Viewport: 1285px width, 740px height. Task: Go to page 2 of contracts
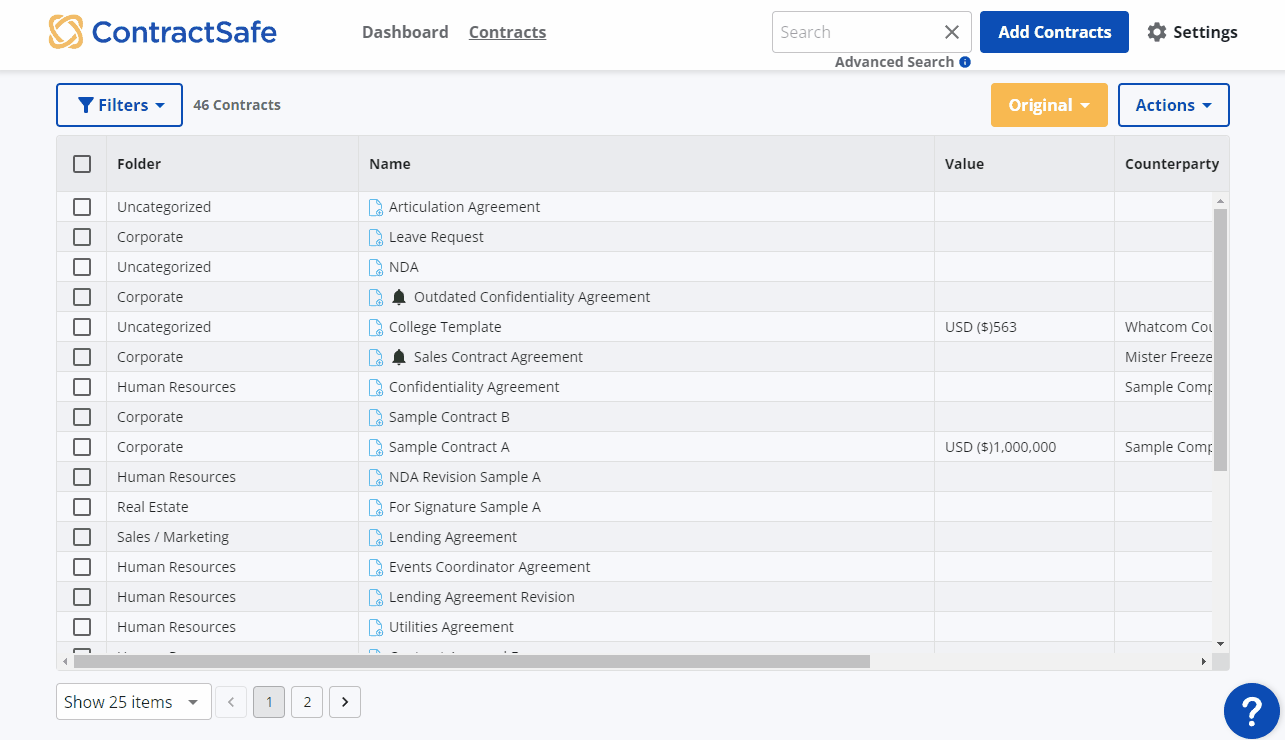(307, 702)
